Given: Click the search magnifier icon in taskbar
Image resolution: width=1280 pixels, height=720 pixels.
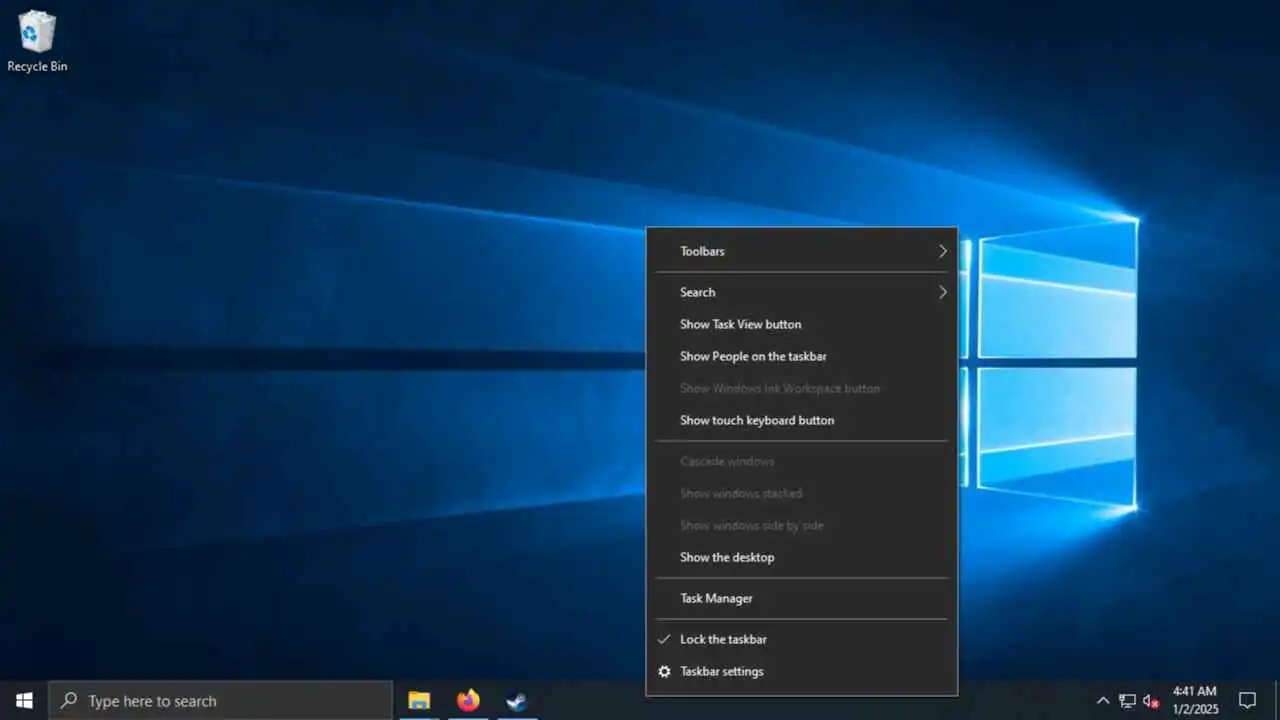Looking at the screenshot, I should (x=69, y=700).
